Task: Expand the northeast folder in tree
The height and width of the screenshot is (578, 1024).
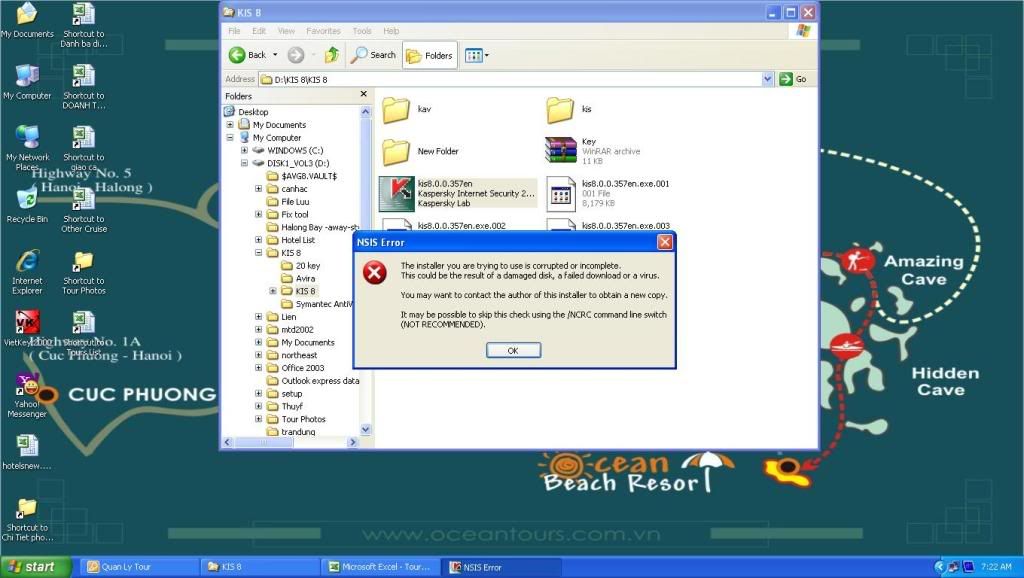Action: click(259, 355)
